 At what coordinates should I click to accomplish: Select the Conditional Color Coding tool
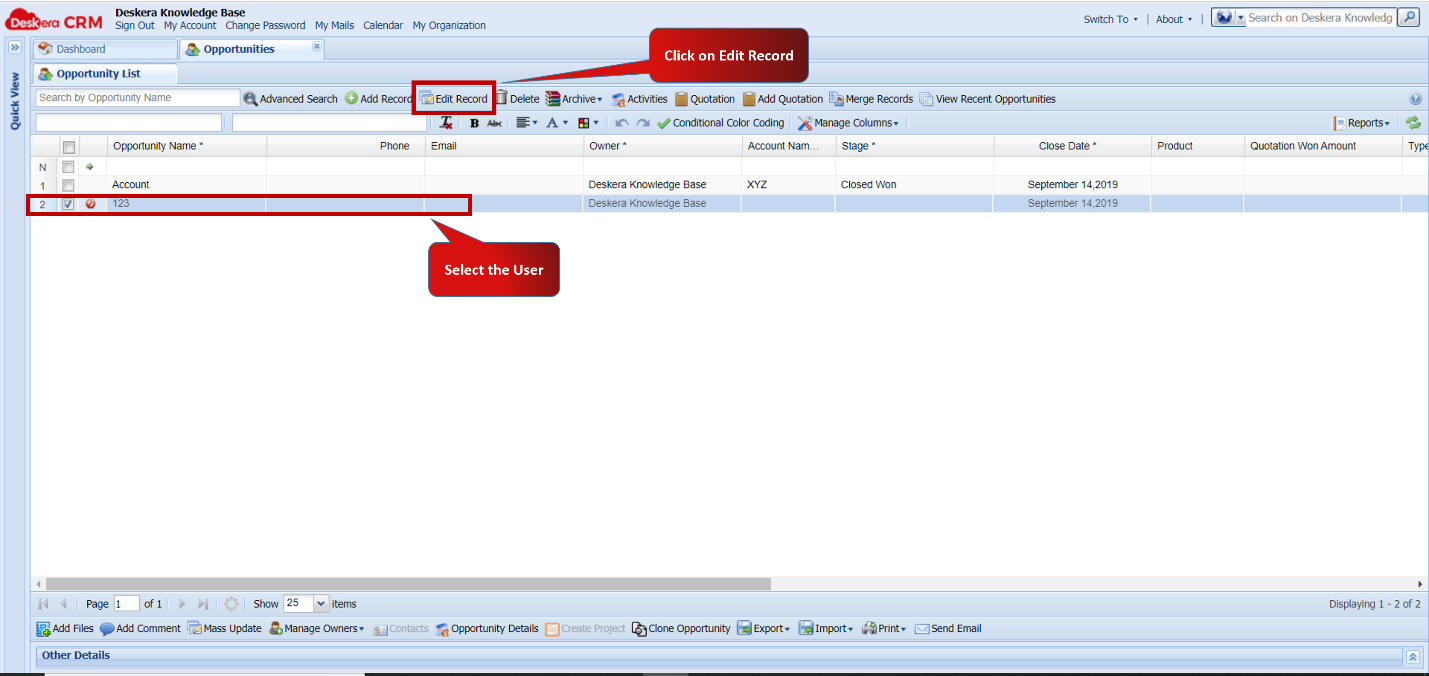[721, 122]
